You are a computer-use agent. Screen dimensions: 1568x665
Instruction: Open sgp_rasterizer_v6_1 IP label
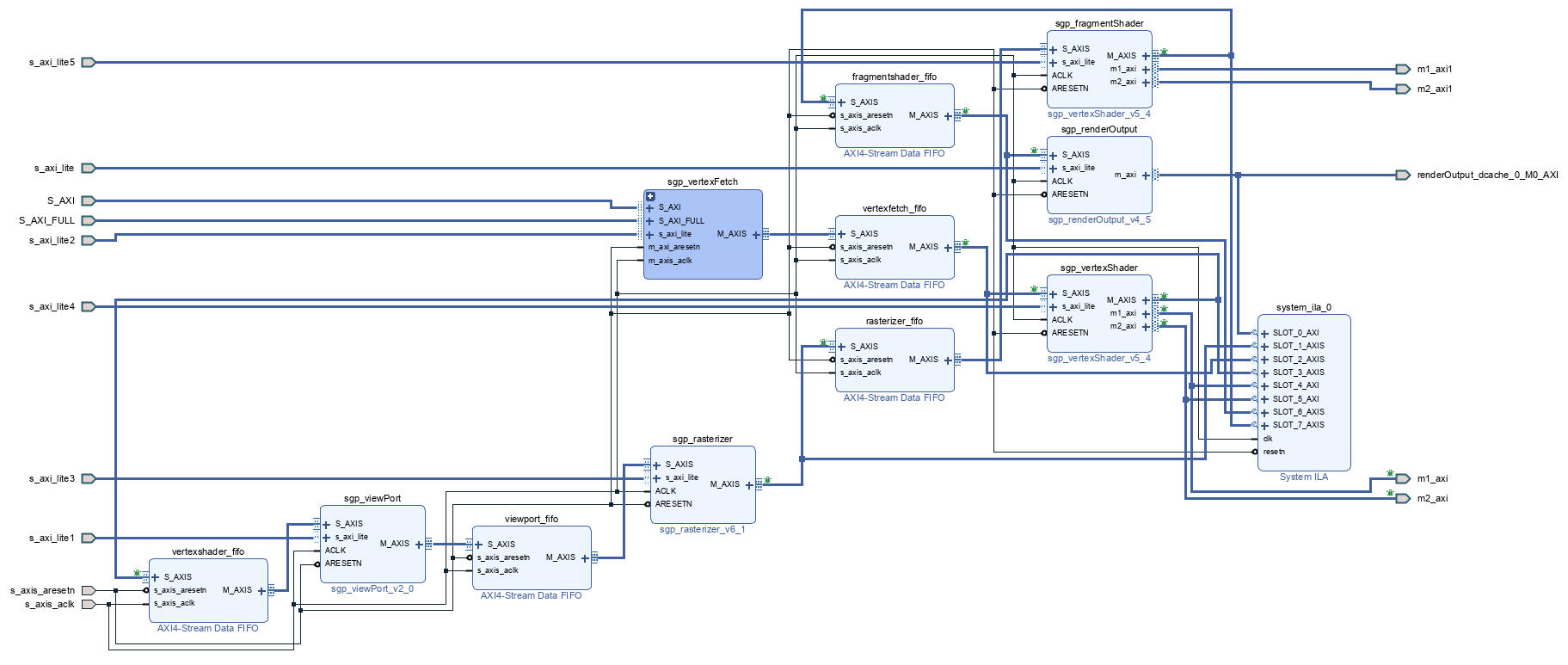pyautogui.click(x=702, y=529)
